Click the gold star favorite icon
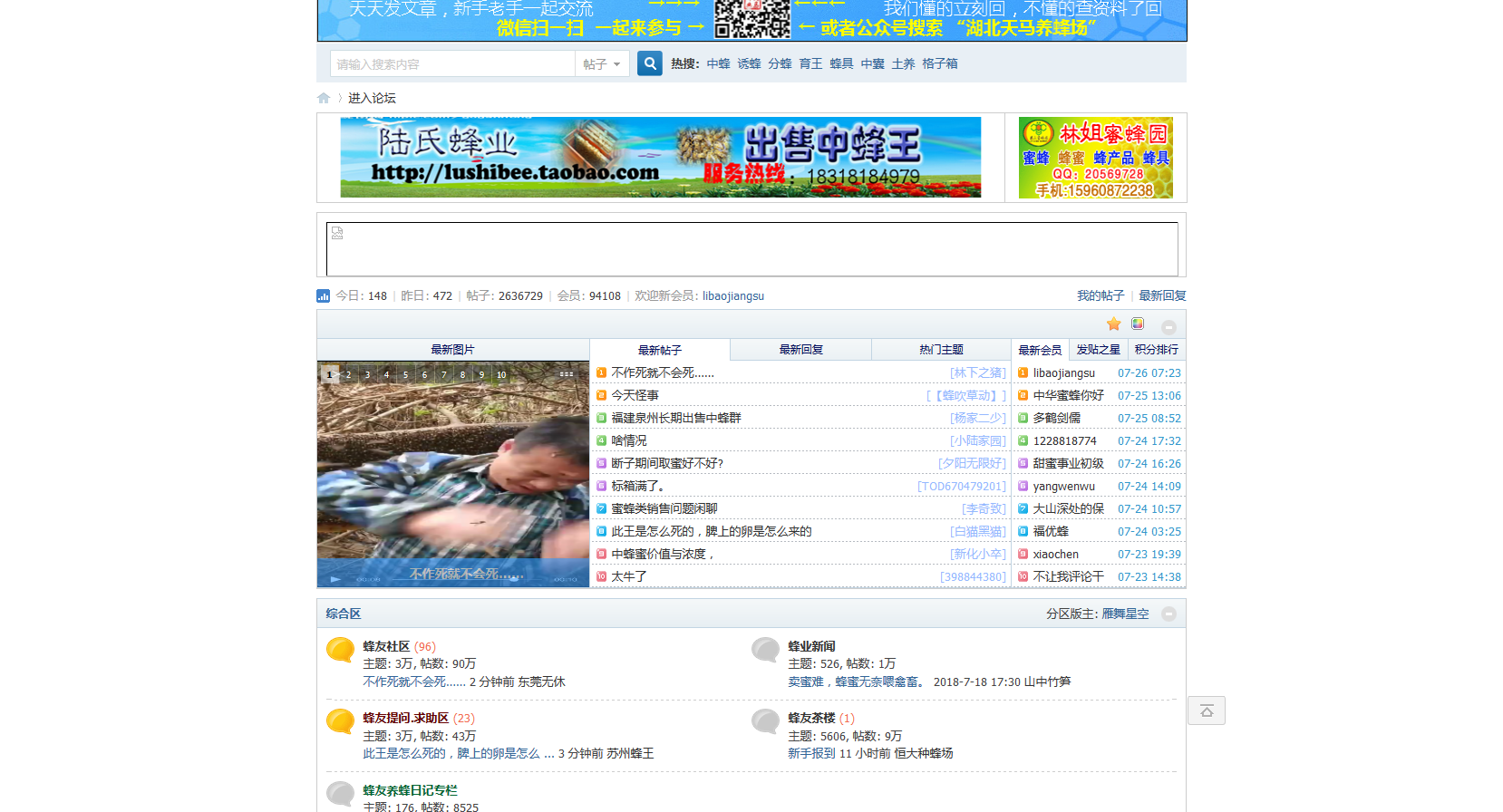Screen dimensions: 1503x812 tap(1114, 324)
